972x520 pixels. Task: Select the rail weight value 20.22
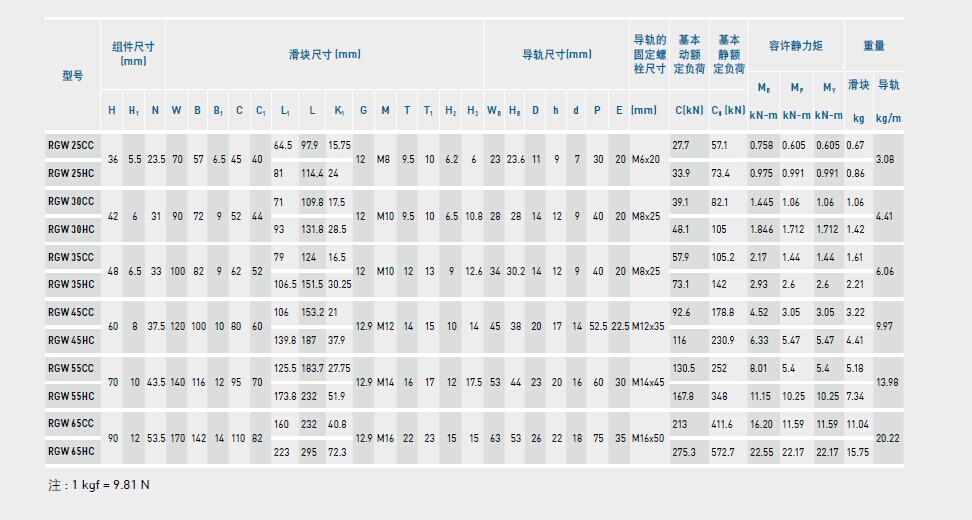coord(887,438)
